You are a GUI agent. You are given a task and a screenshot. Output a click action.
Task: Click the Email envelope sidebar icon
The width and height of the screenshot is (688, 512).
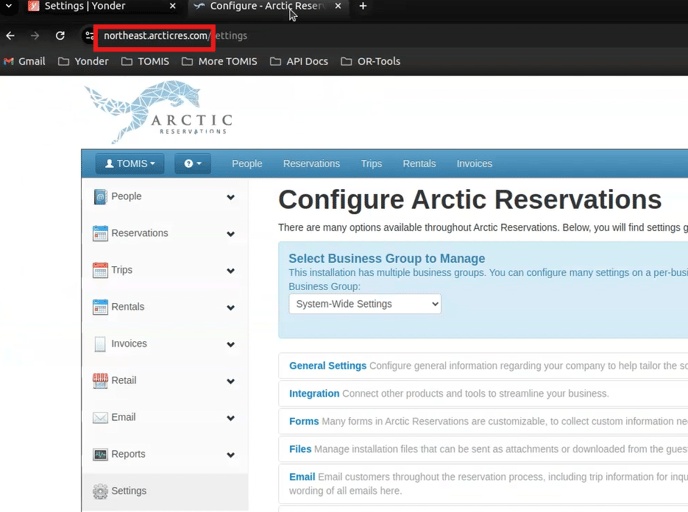coord(100,418)
